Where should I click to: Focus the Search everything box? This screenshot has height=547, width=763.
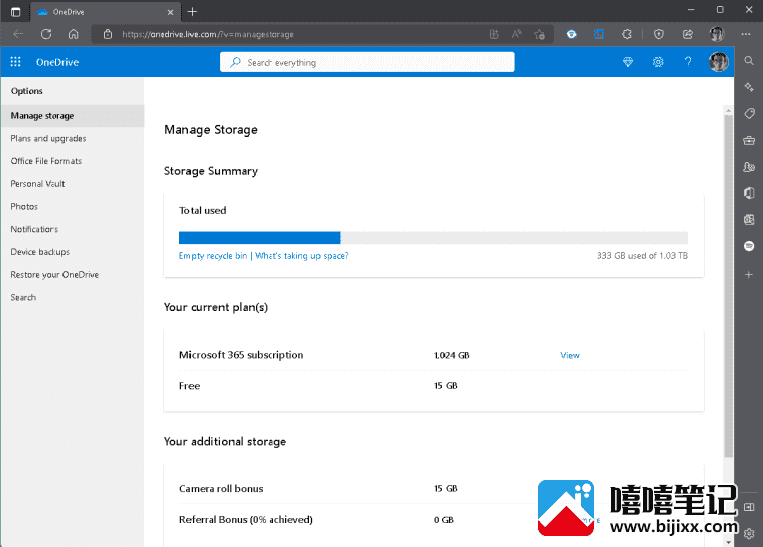(x=367, y=62)
